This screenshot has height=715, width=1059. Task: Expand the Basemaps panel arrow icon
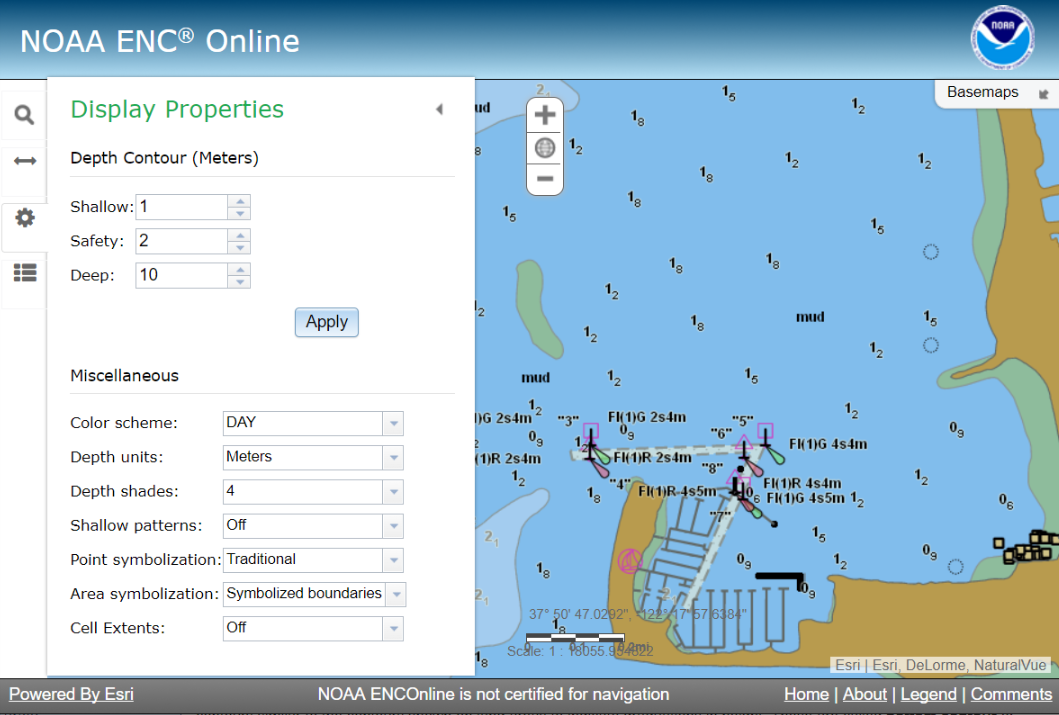click(x=1044, y=94)
